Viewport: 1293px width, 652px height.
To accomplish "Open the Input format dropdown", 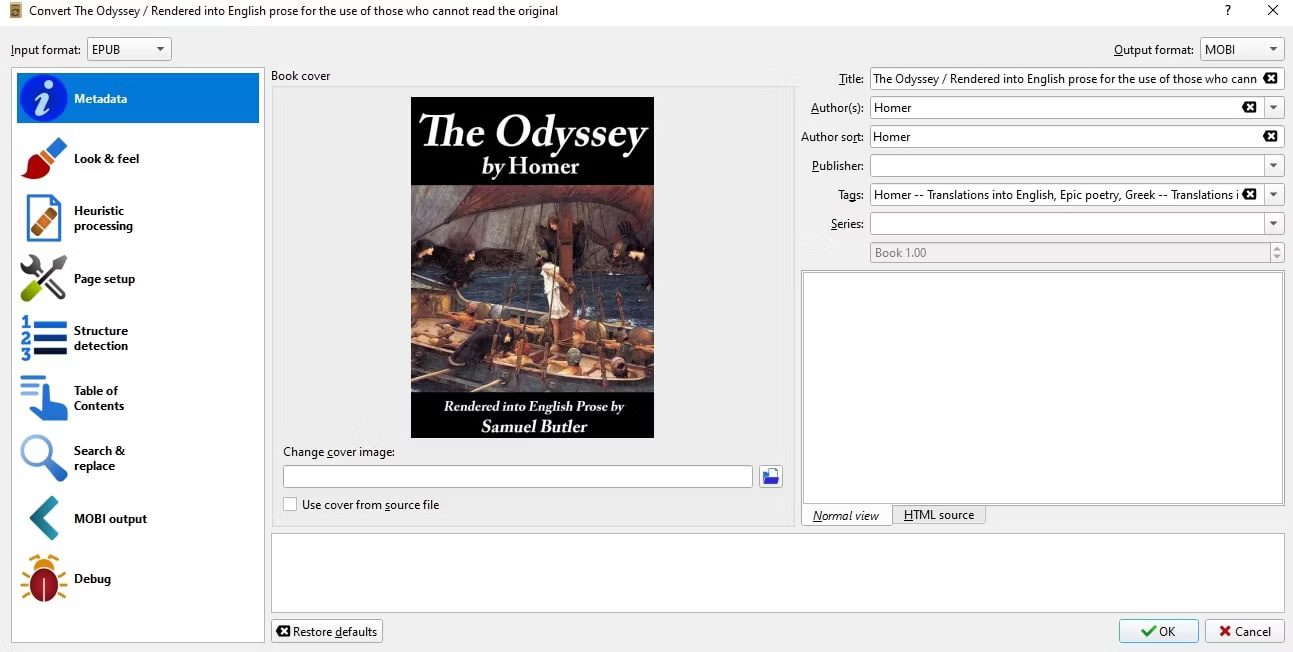I will [129, 48].
